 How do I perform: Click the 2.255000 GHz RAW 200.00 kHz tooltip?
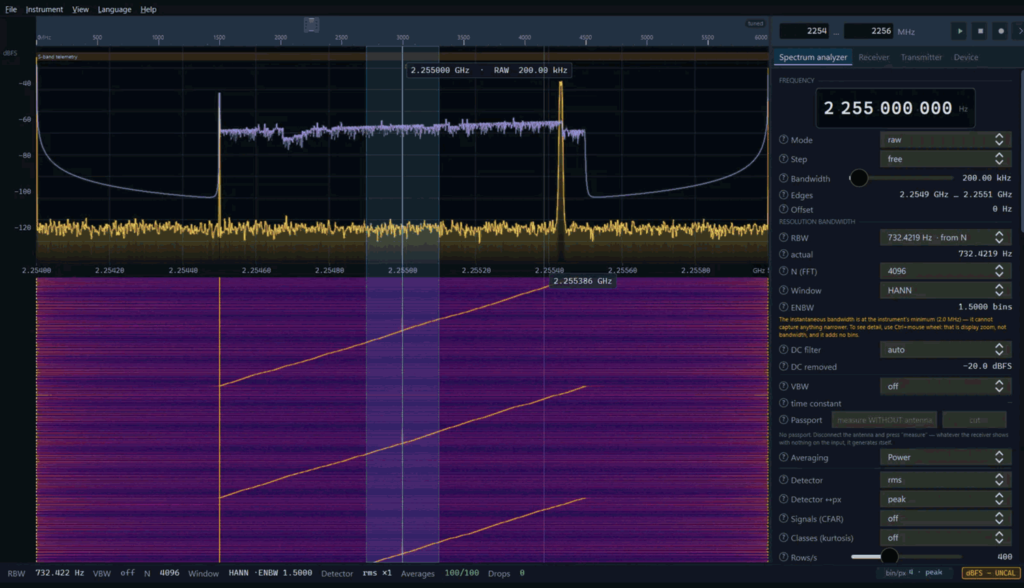pos(488,70)
